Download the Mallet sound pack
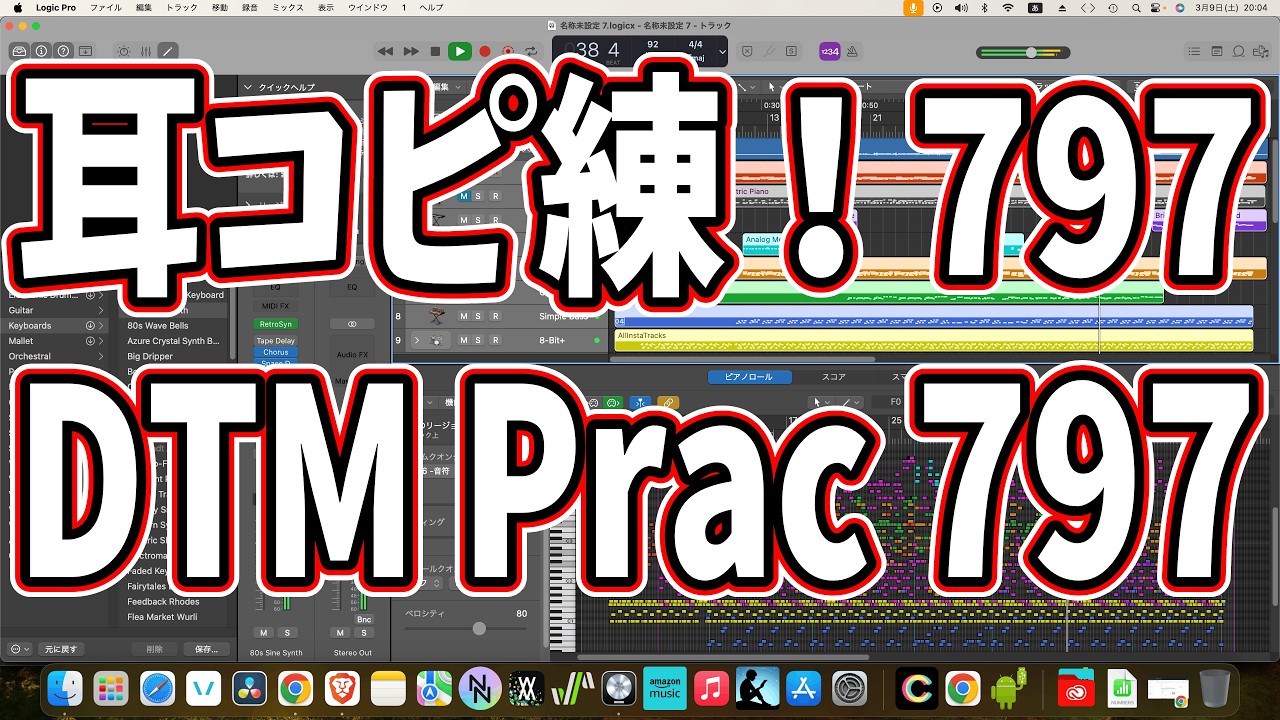The height and width of the screenshot is (720, 1280). pyautogui.click(x=90, y=341)
